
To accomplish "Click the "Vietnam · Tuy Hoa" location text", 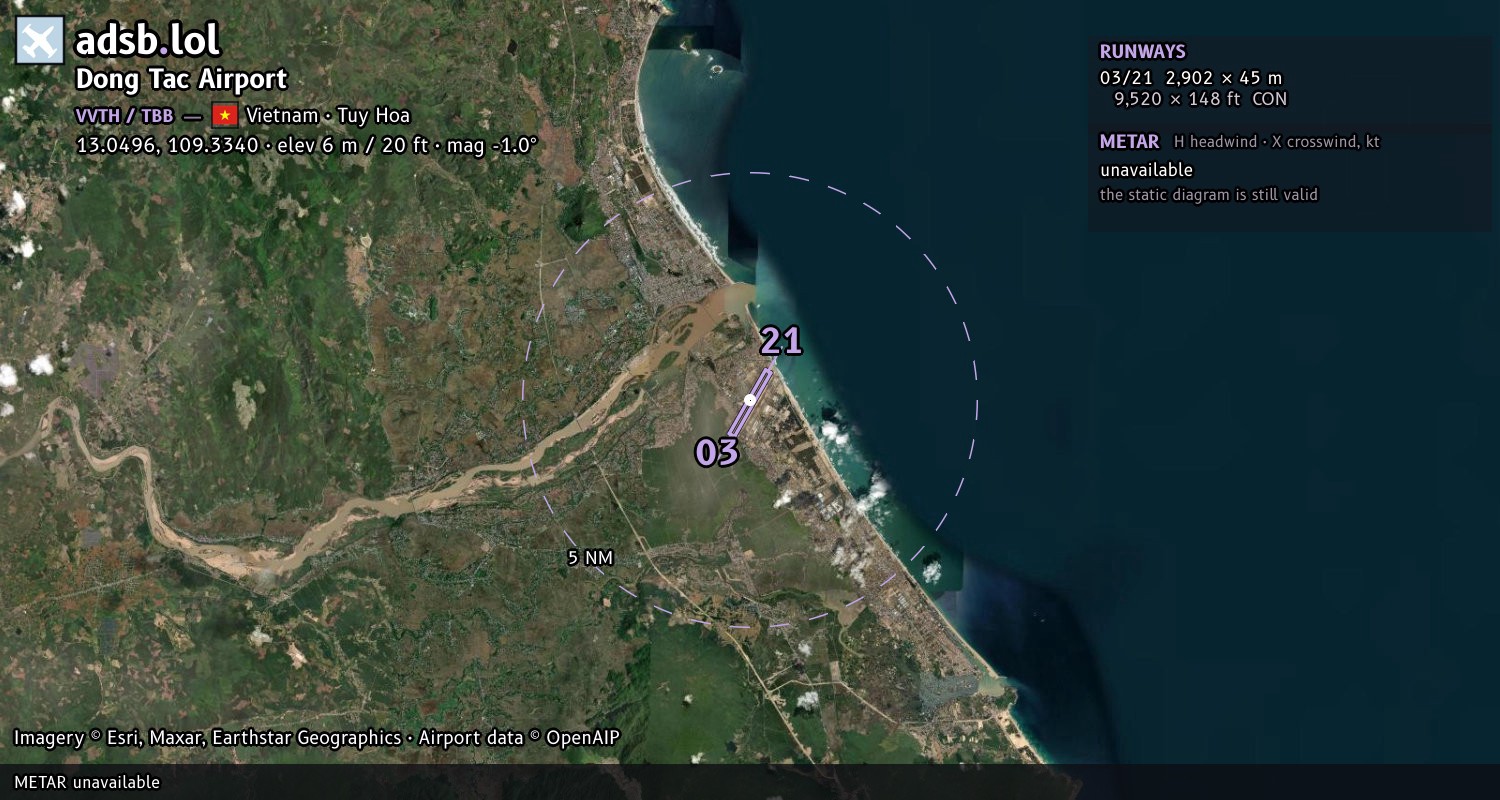I will (x=328, y=115).
